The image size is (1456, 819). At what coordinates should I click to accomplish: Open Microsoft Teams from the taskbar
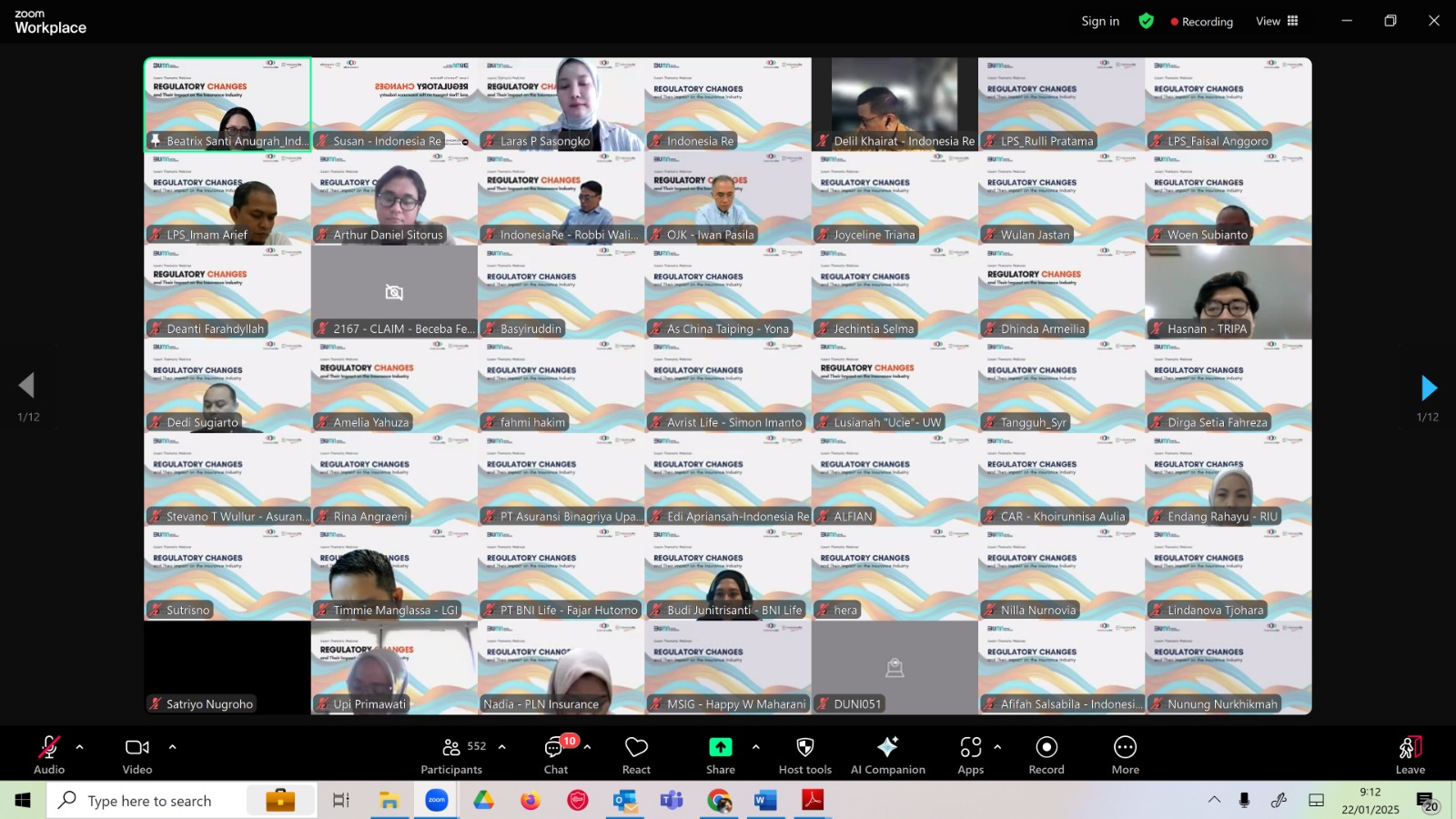coord(672,800)
